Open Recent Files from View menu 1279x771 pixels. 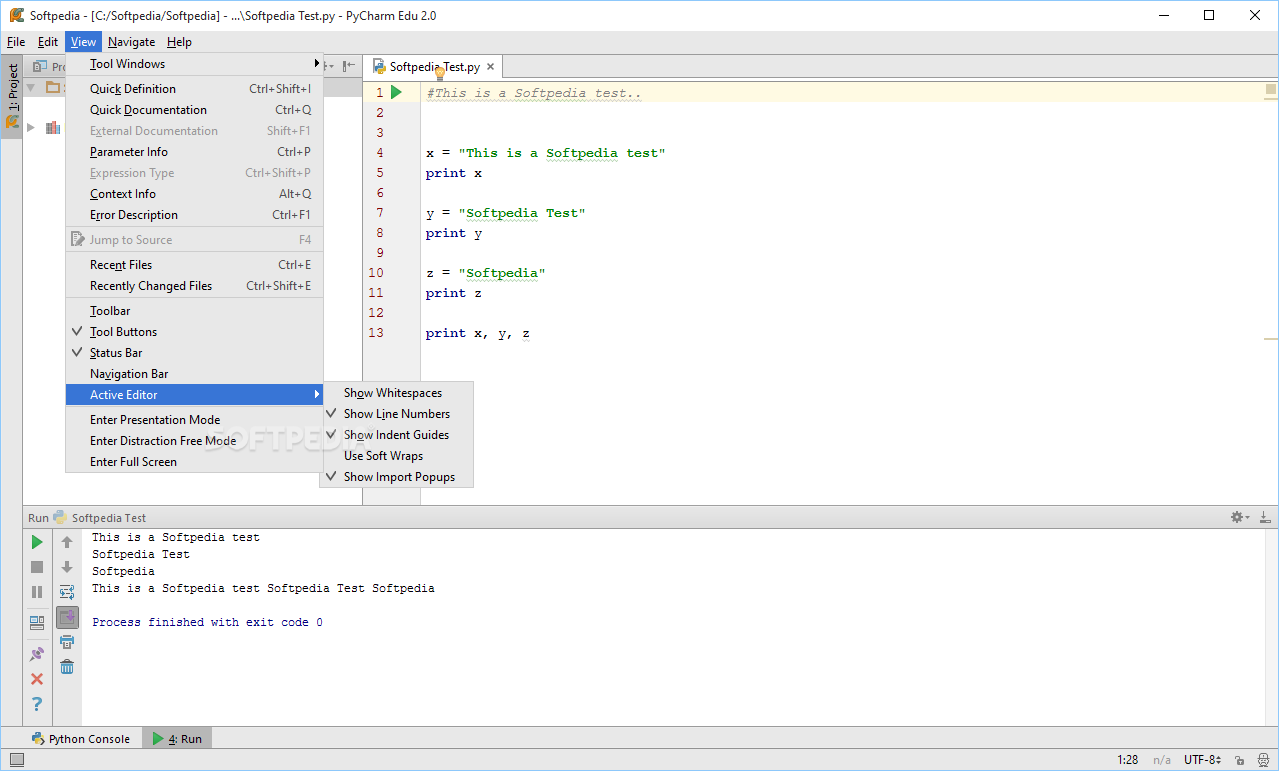pos(194,265)
